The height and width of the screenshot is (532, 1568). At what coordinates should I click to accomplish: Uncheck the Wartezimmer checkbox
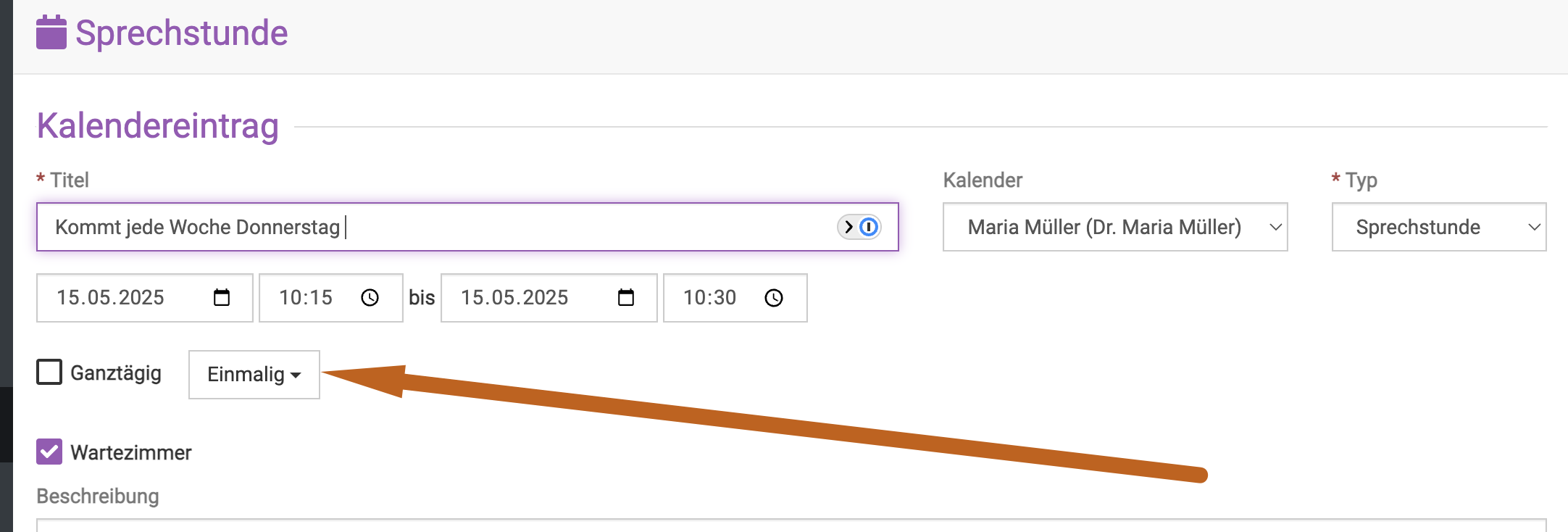[x=49, y=452]
